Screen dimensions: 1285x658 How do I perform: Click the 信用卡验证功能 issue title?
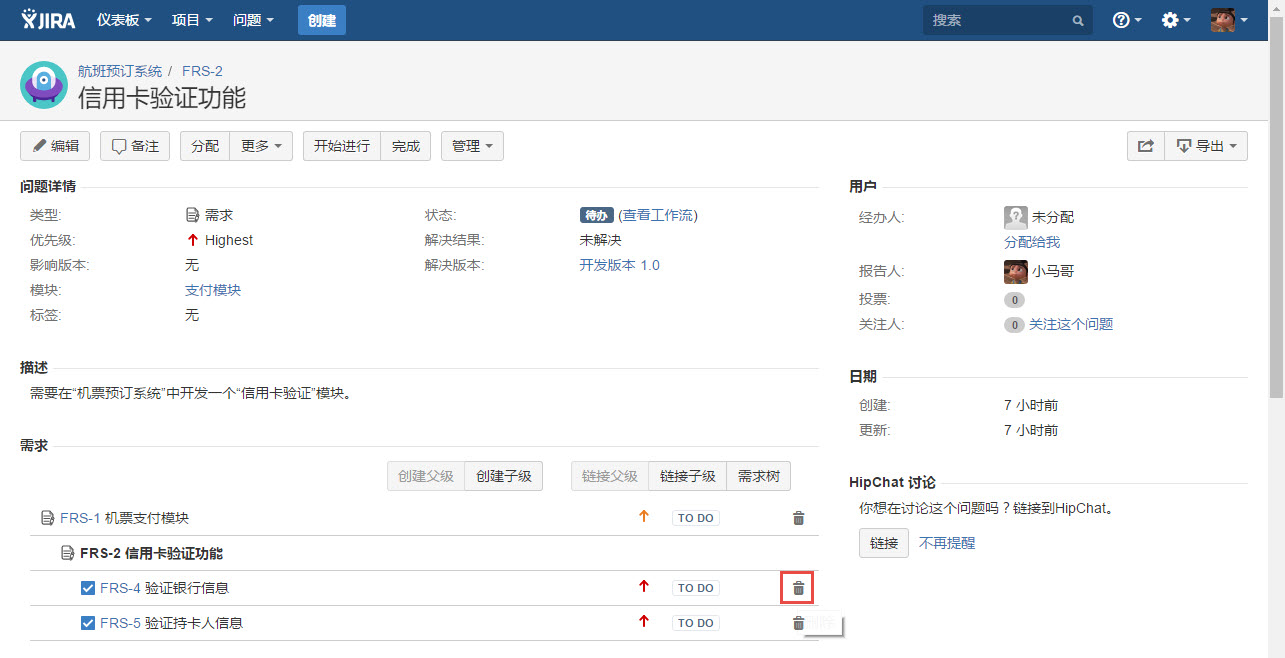[162, 97]
